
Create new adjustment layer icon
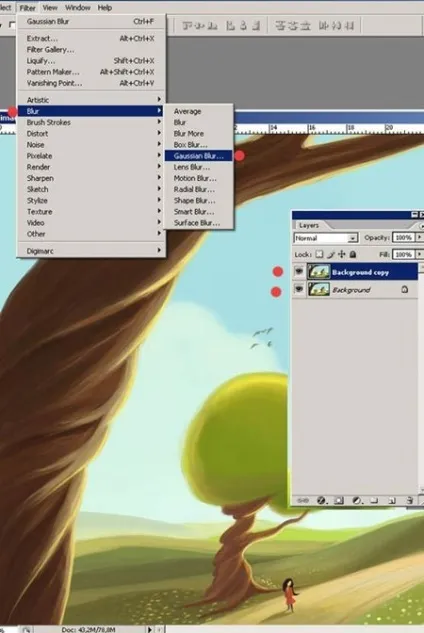click(357, 501)
